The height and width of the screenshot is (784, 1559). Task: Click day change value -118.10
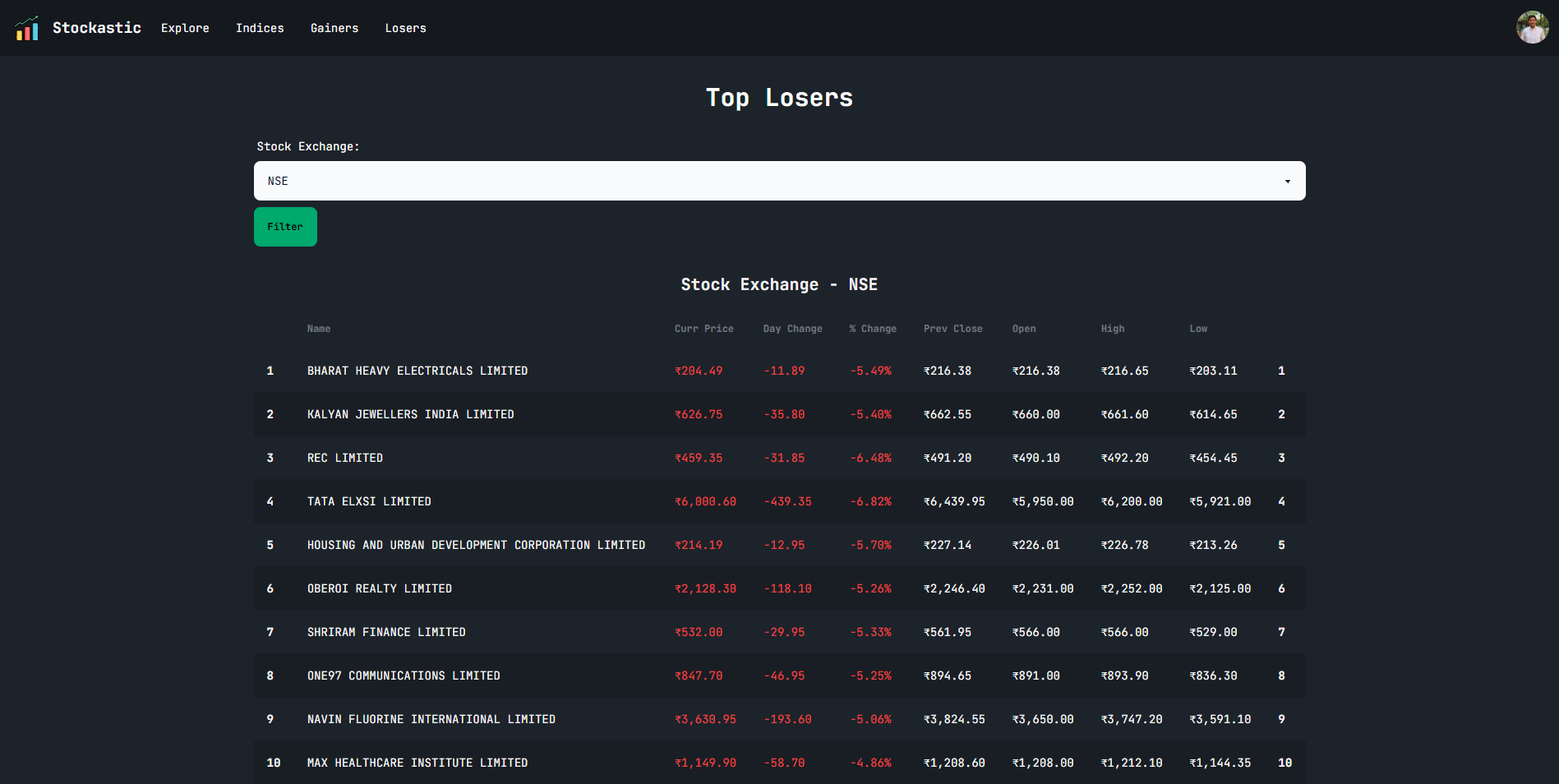[788, 588]
